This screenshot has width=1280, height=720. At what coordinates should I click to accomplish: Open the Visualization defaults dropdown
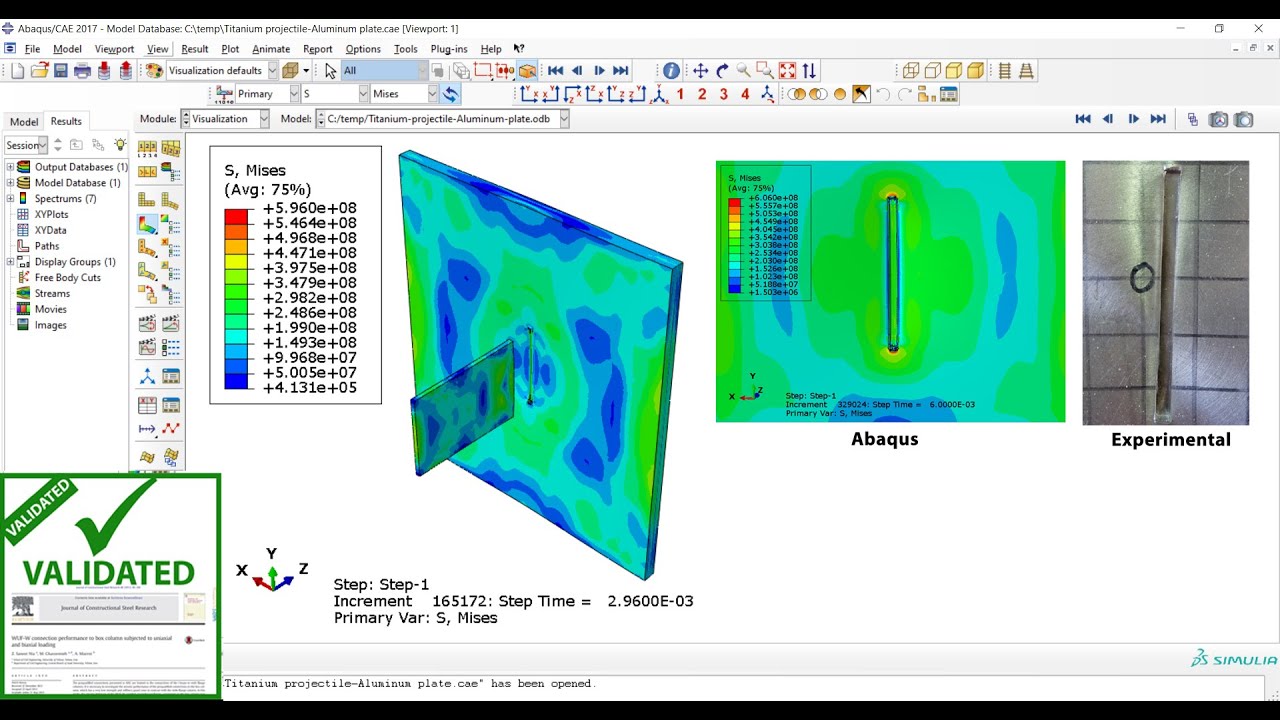coord(272,70)
